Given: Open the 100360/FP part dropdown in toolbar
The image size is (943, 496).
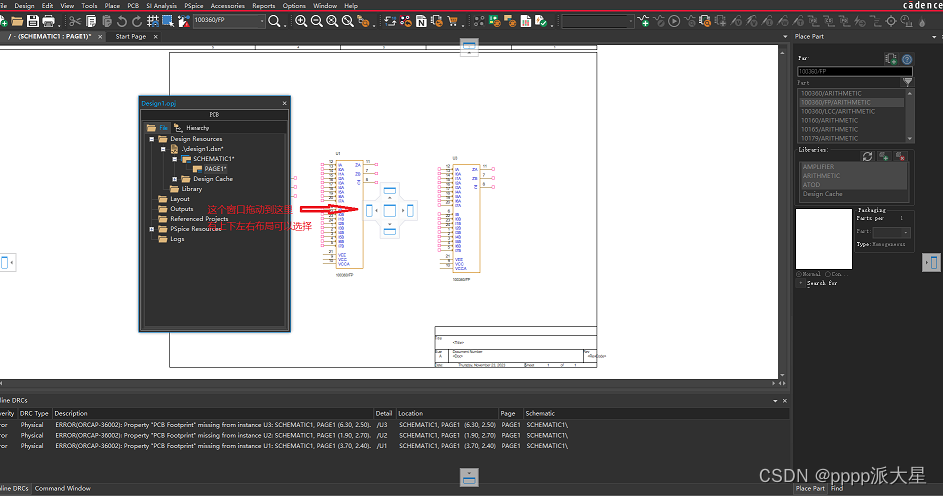Looking at the screenshot, I should pos(262,21).
